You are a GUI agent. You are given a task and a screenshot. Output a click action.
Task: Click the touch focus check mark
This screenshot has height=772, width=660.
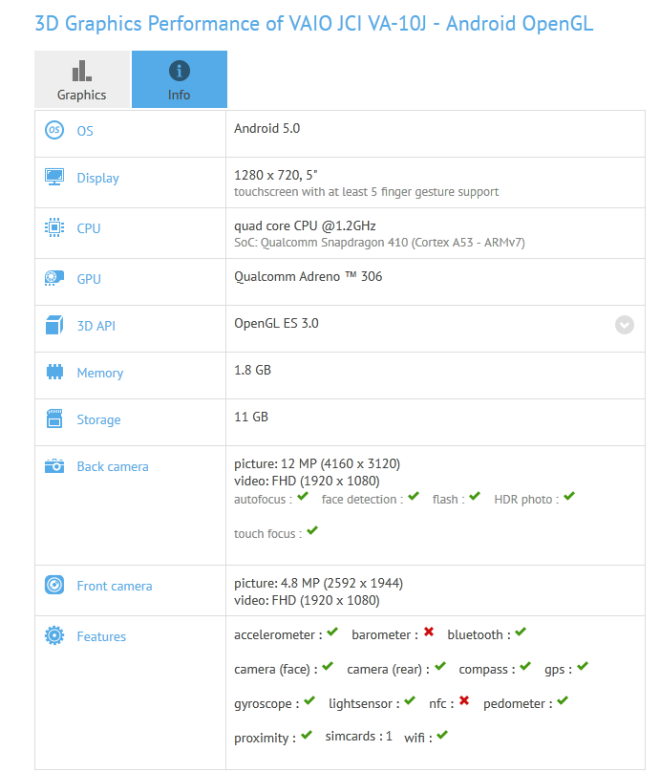312,531
